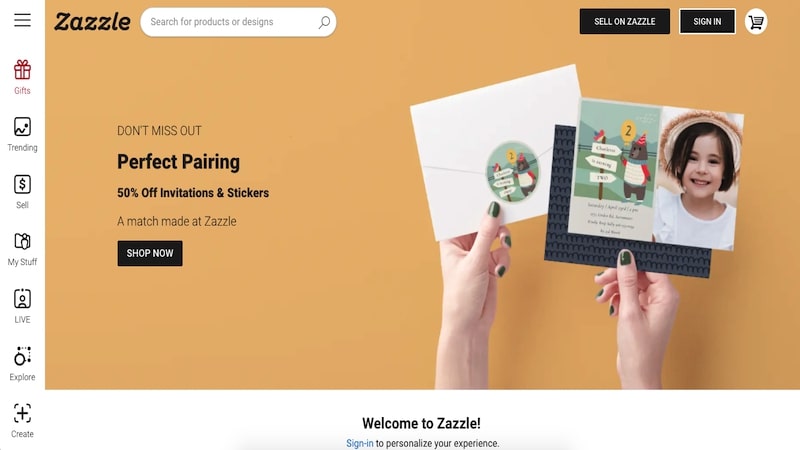
Task: Click the Perfect Pairing headline
Action: [179, 162]
